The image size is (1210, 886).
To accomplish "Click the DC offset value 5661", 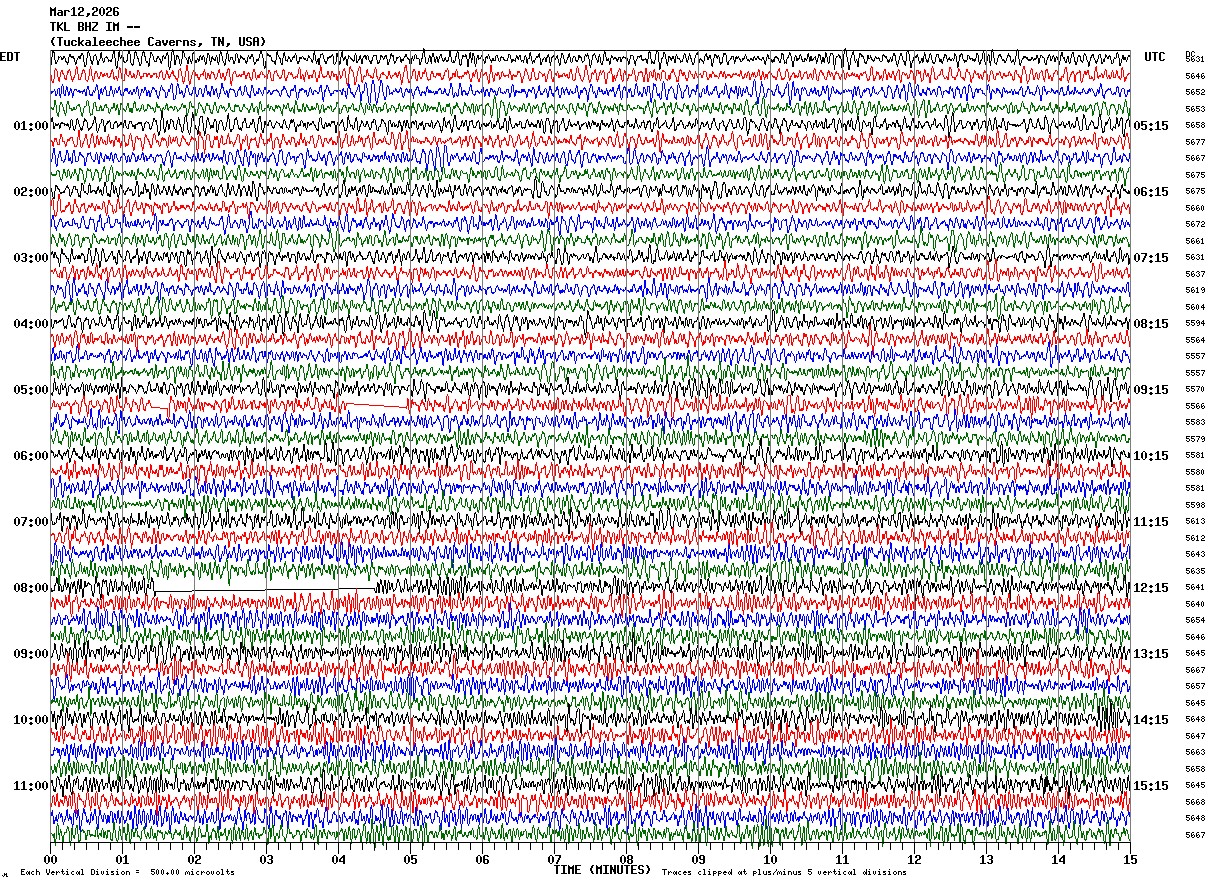I will 1195,241.
